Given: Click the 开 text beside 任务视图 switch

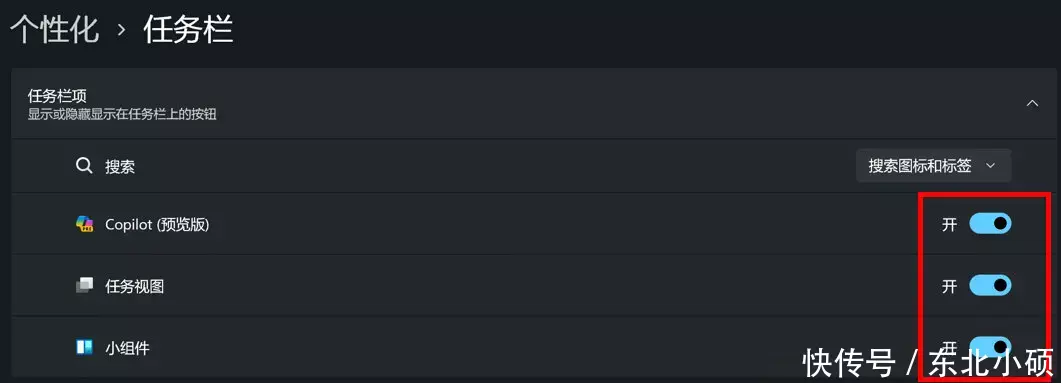Looking at the screenshot, I should pyautogui.click(x=949, y=286).
